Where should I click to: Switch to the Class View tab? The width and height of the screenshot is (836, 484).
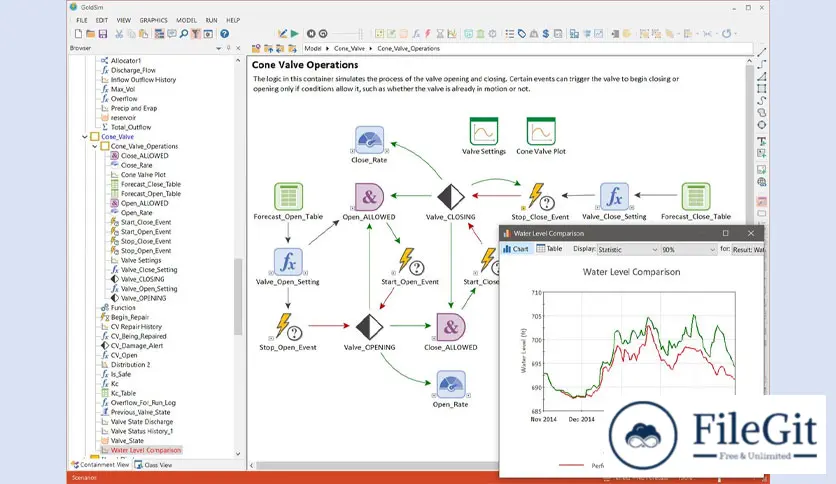(153, 465)
